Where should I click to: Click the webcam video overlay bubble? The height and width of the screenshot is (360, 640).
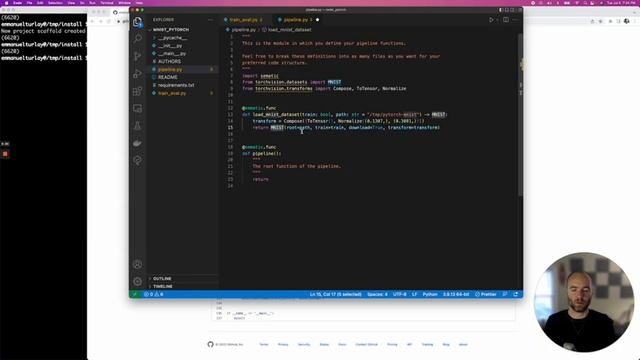click(x=584, y=302)
